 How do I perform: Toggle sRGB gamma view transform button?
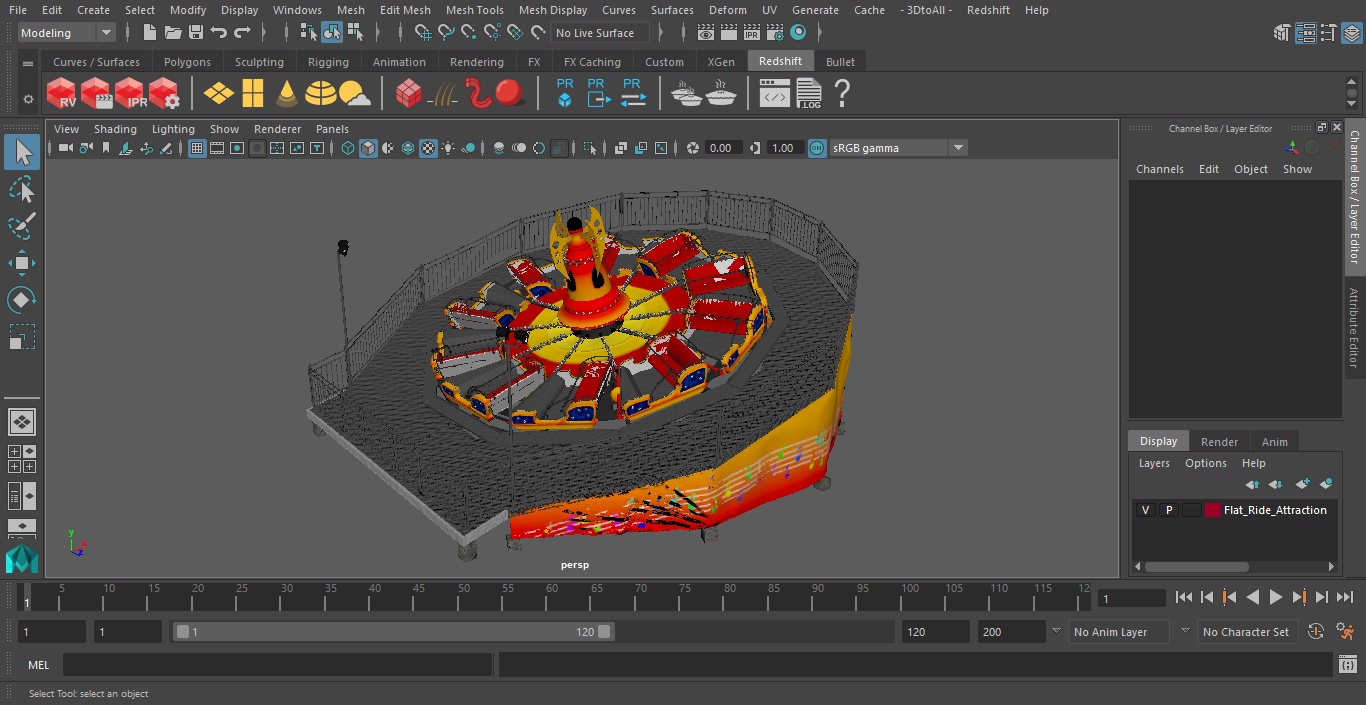pos(817,148)
